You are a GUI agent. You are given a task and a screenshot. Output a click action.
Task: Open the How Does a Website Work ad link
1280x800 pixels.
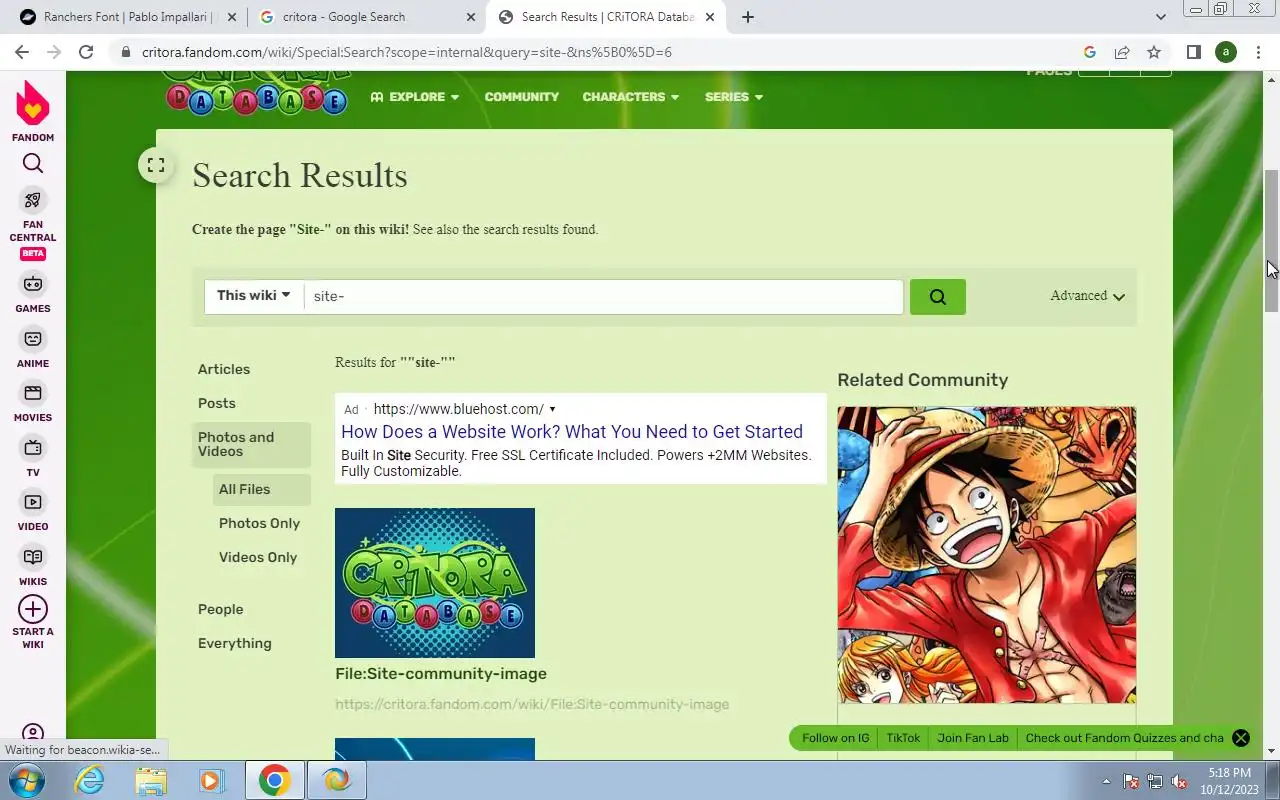(572, 432)
